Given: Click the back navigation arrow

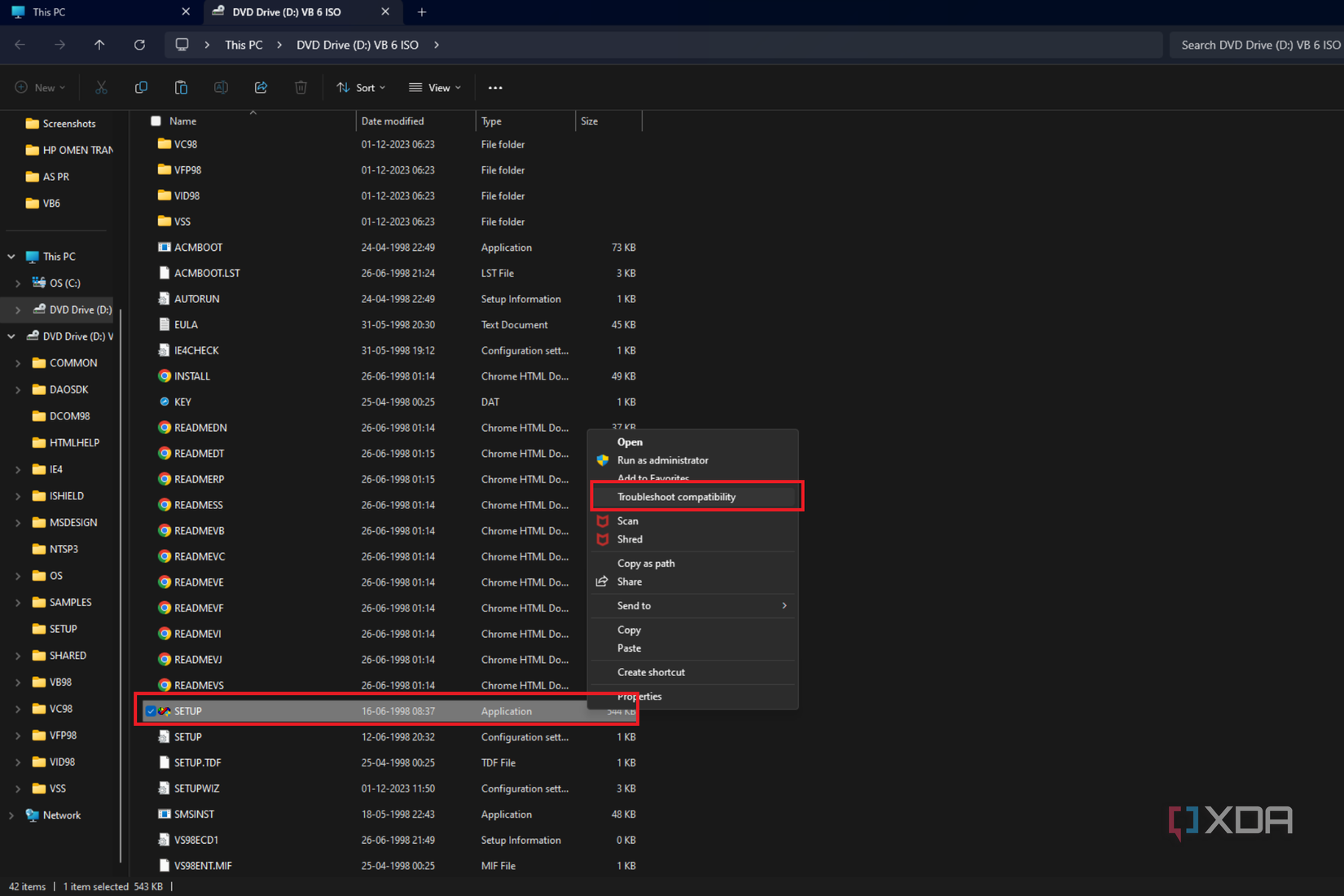Looking at the screenshot, I should pyautogui.click(x=20, y=45).
